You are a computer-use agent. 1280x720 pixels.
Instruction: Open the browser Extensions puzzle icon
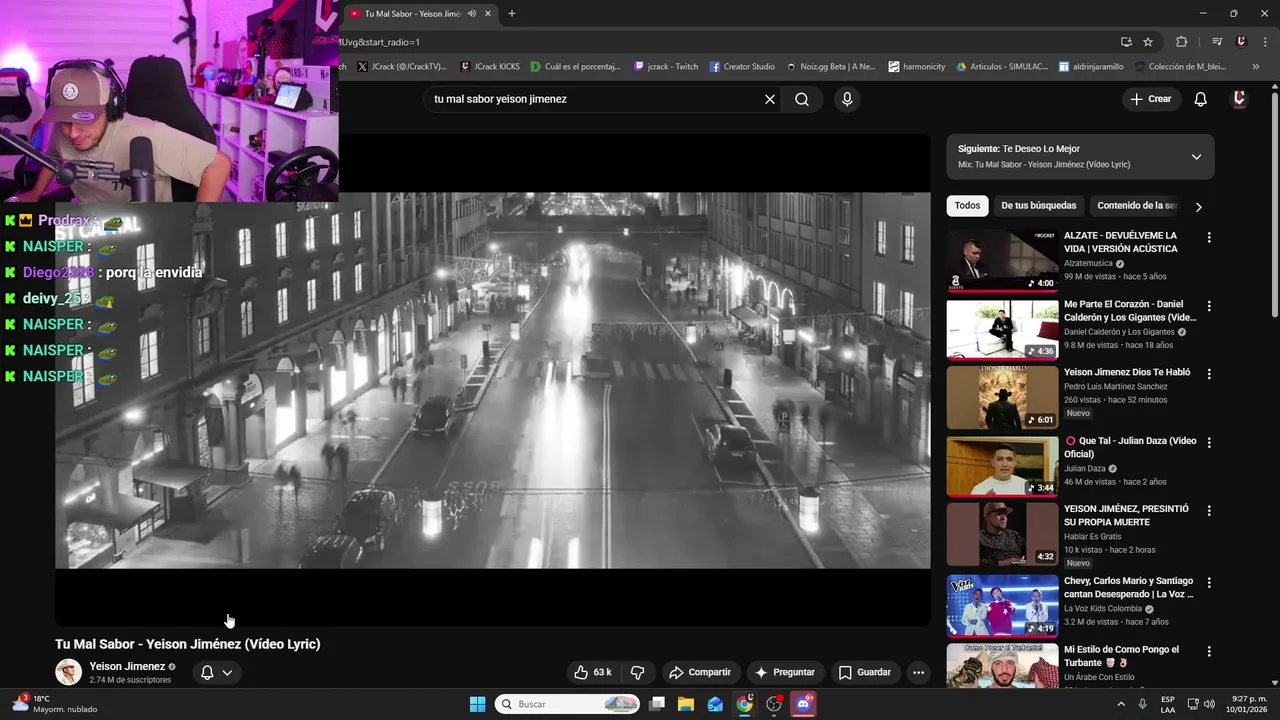1181,42
